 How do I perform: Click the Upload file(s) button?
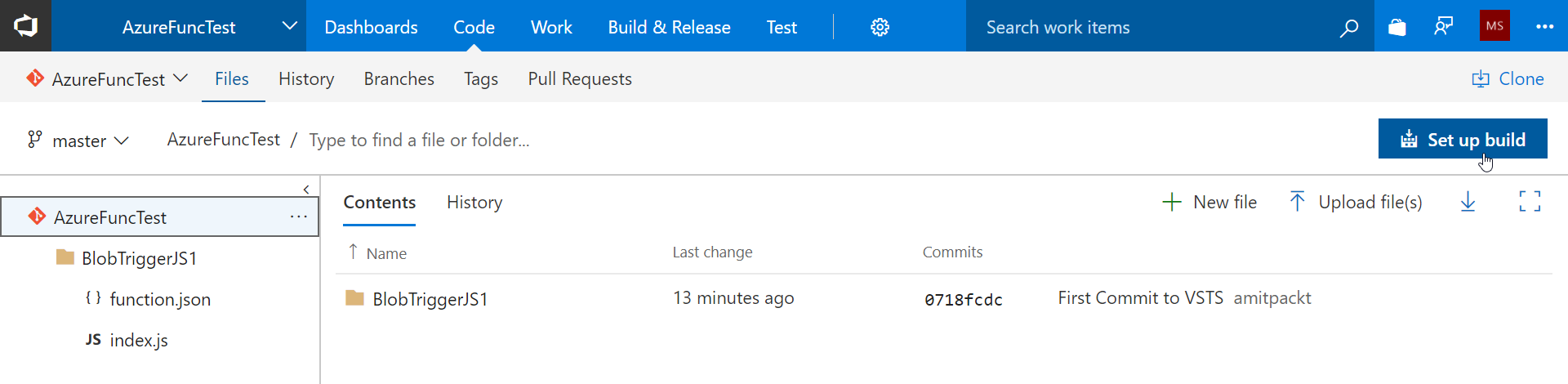point(1356,202)
